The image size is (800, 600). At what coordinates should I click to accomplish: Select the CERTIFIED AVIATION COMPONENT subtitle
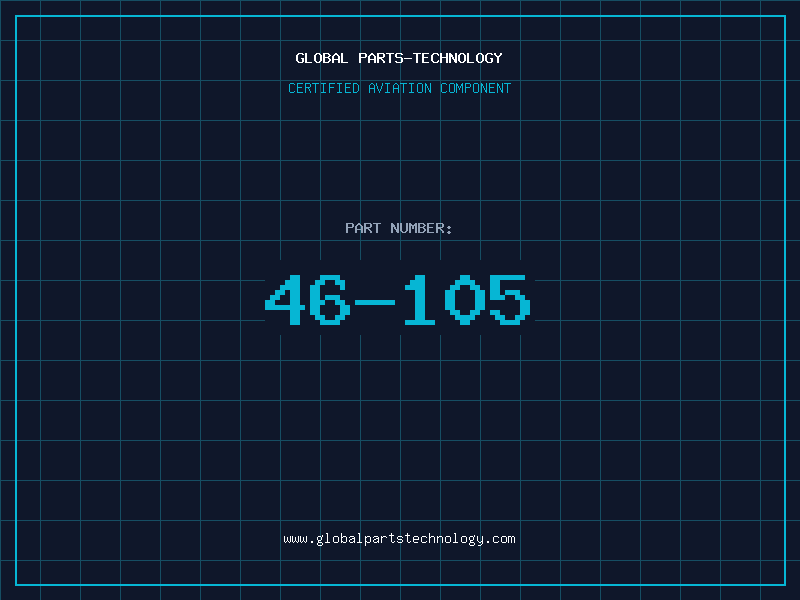point(399,88)
